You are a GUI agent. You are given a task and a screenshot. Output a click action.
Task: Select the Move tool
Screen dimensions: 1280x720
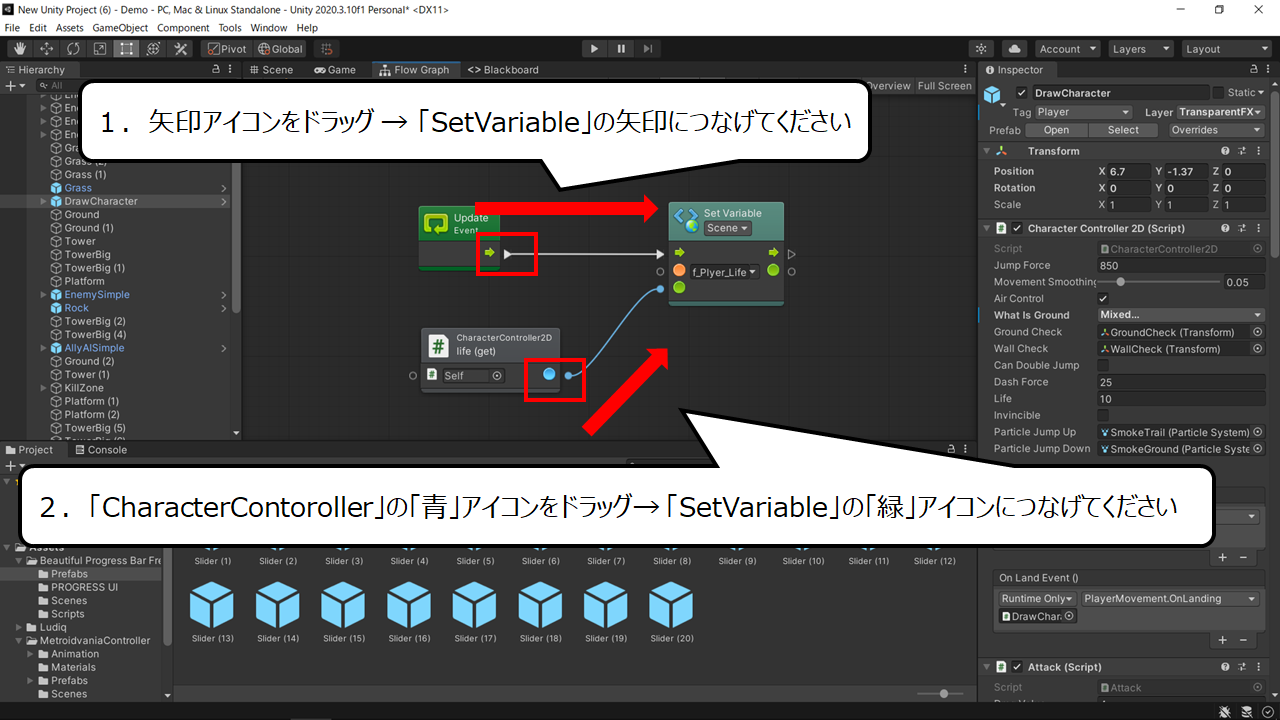(x=46, y=49)
